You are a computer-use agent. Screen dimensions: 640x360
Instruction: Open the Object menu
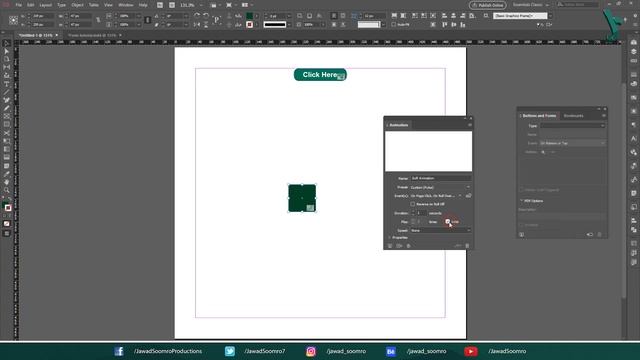click(77, 5)
